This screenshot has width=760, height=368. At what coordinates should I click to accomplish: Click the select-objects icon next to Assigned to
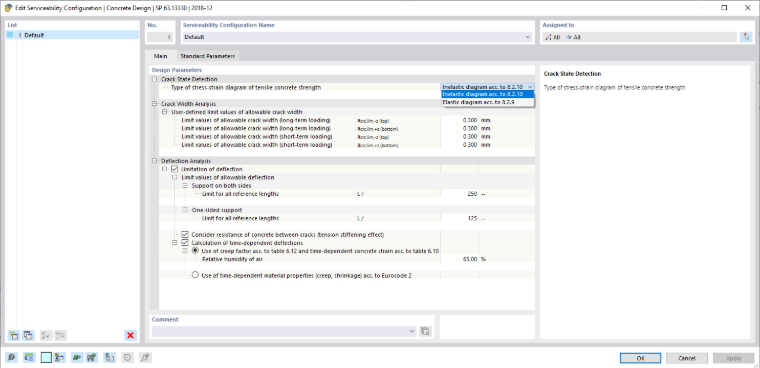(746, 37)
